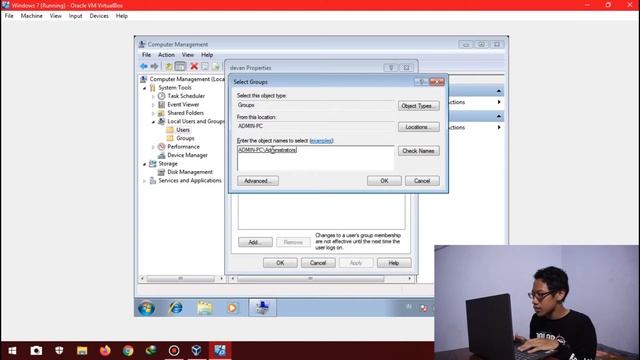Screen dimensions: 640x360
Task: Click Help button in devan Properties
Action: [x=394, y=263]
